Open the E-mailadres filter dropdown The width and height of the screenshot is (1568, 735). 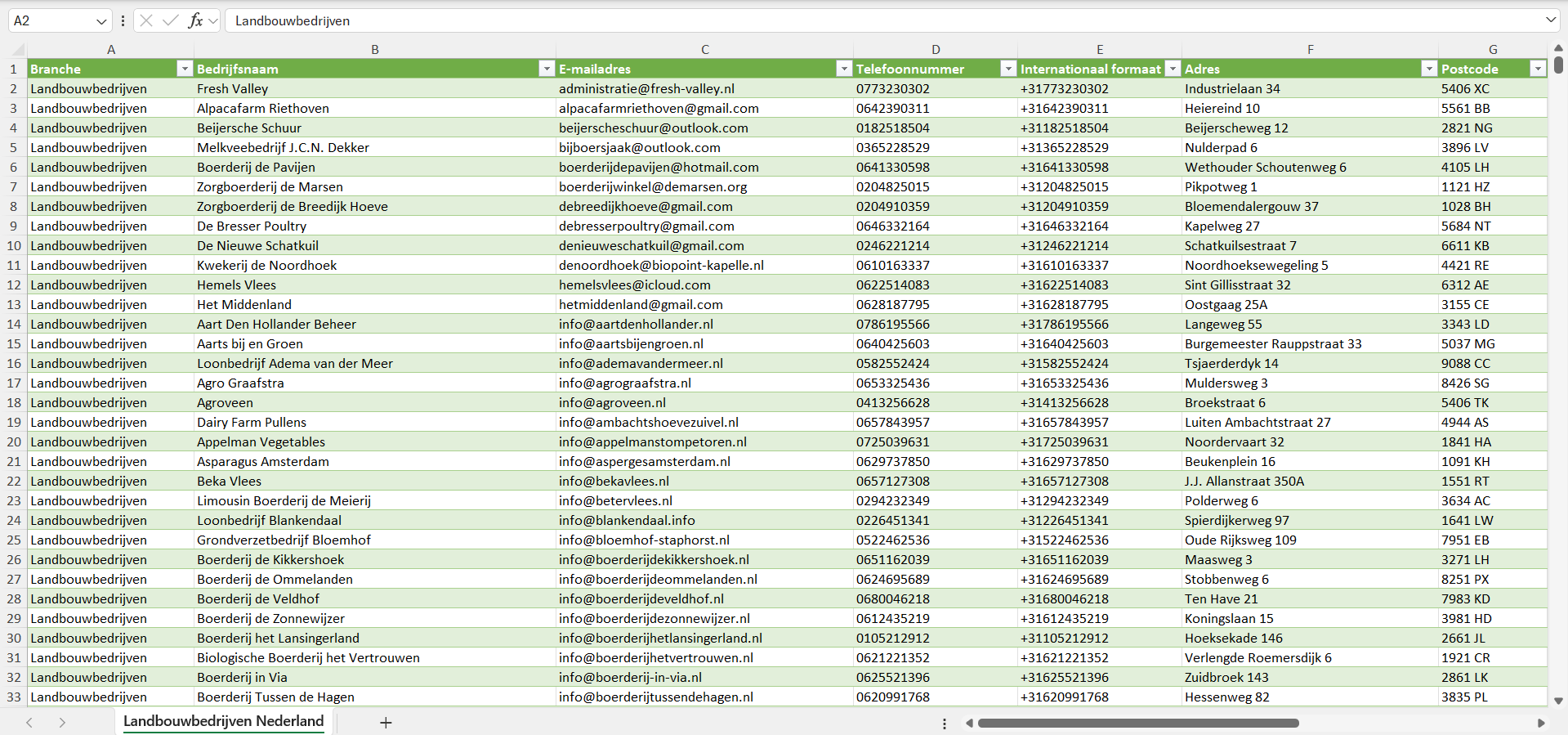point(844,69)
